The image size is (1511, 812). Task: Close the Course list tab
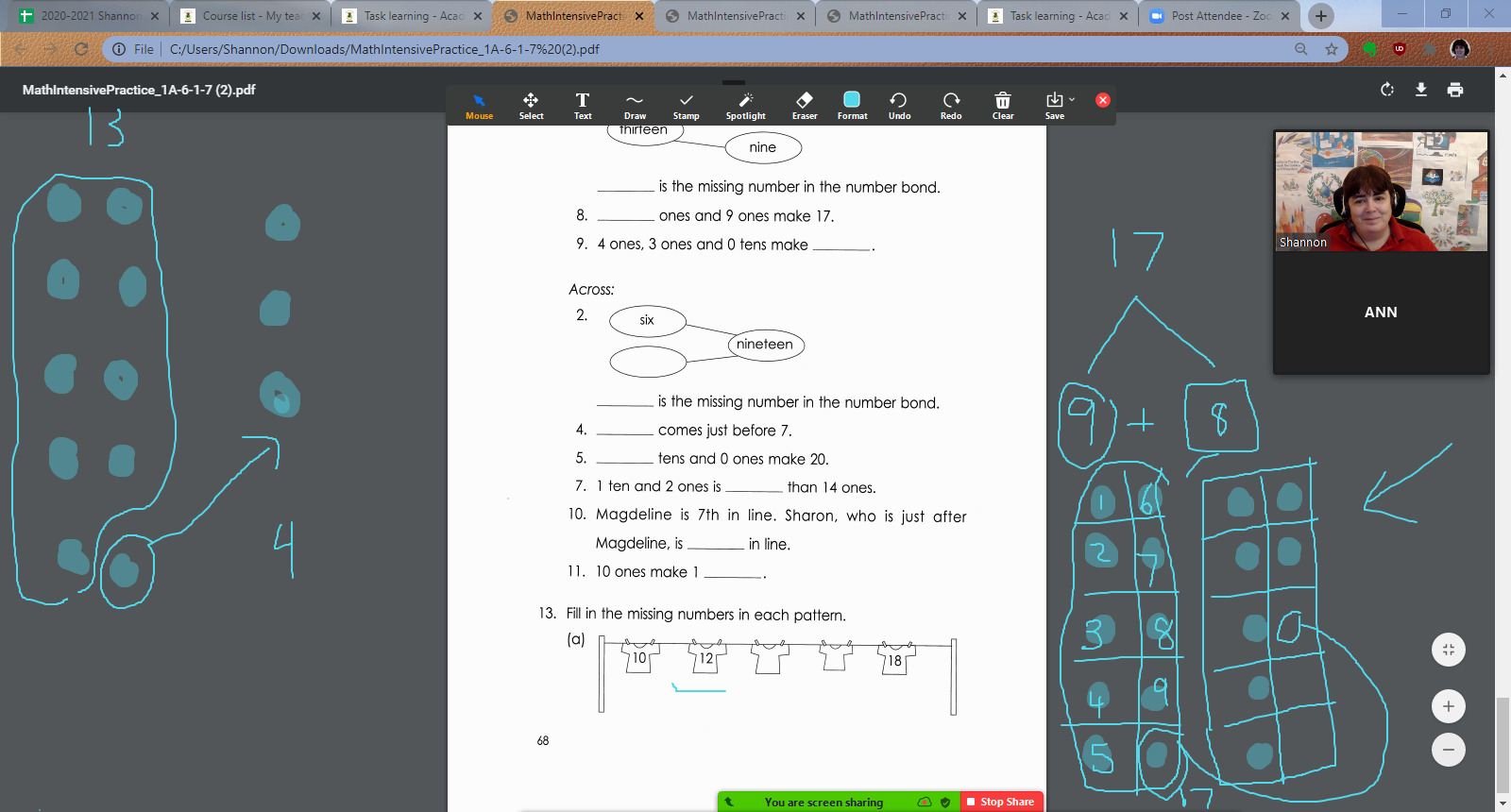(x=316, y=16)
